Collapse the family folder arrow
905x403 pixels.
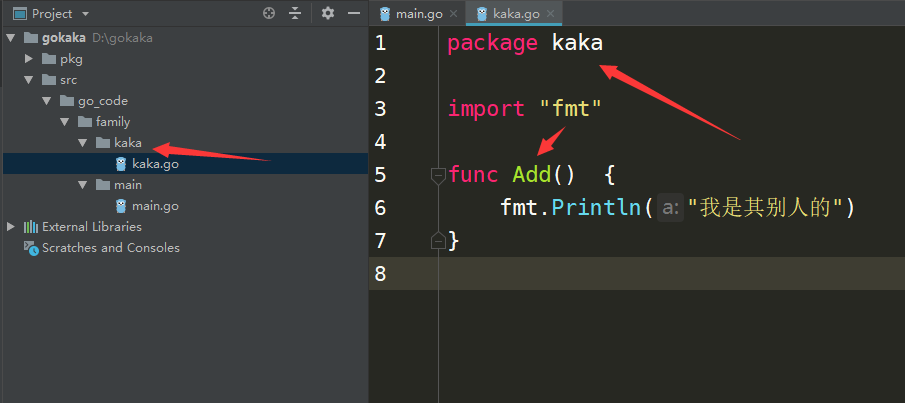pyautogui.click(x=65, y=122)
